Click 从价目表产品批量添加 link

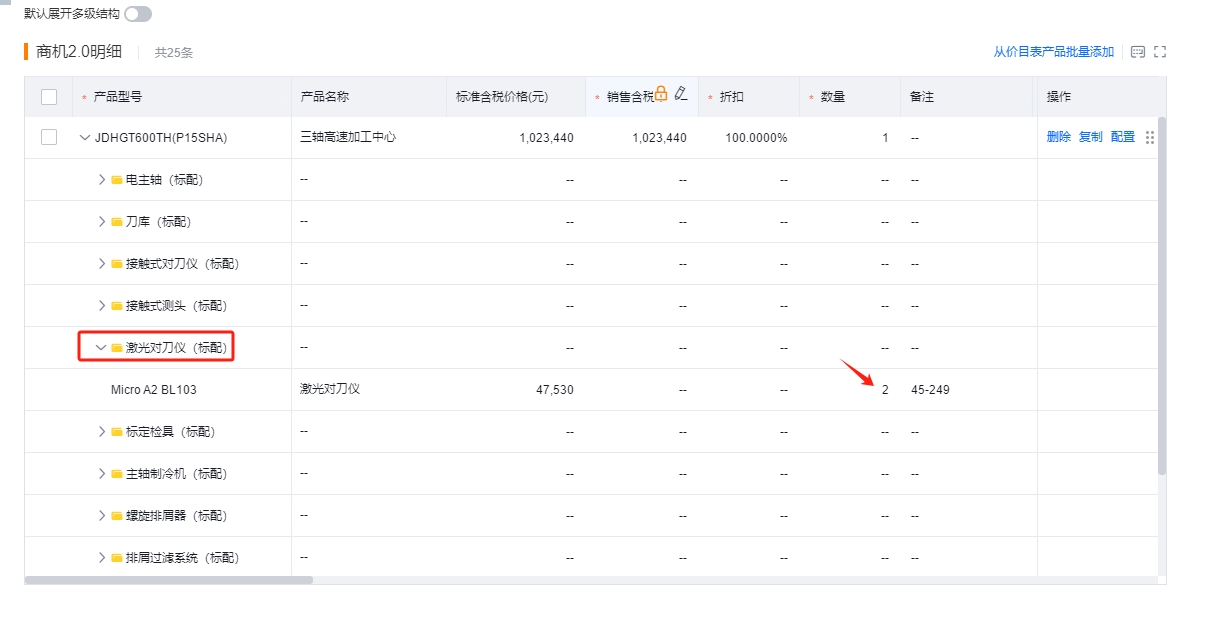1053,52
